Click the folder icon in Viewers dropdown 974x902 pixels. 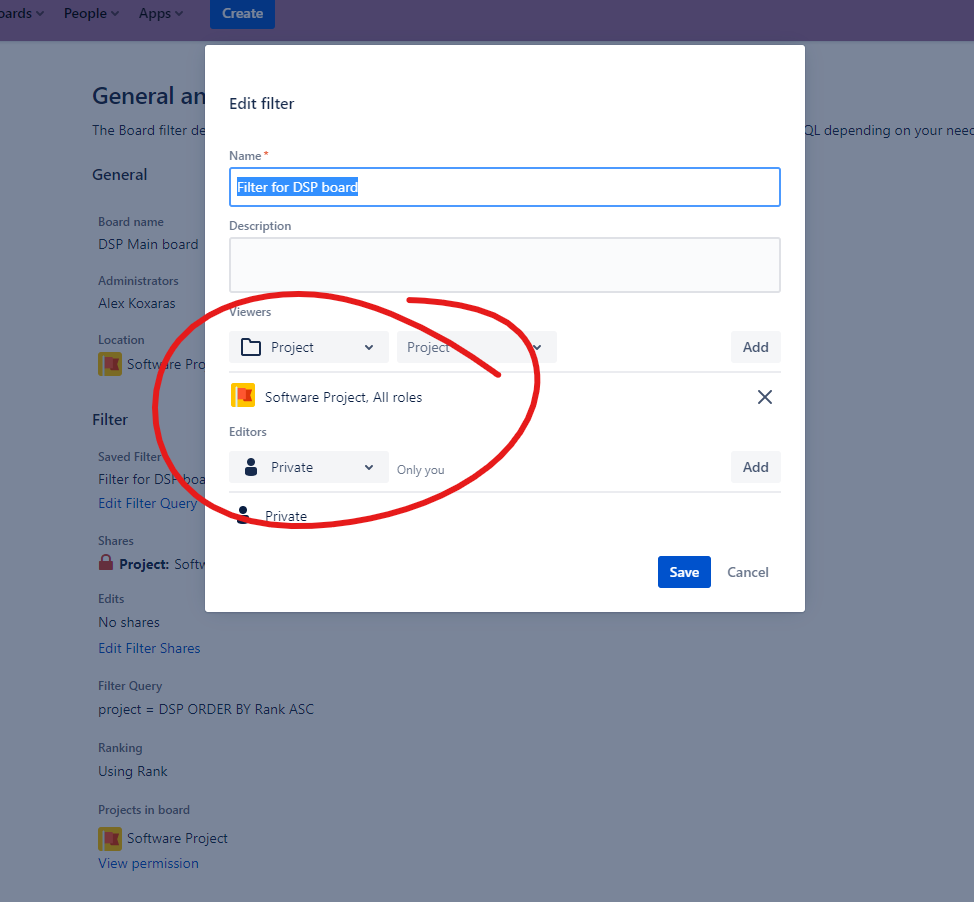[251, 347]
